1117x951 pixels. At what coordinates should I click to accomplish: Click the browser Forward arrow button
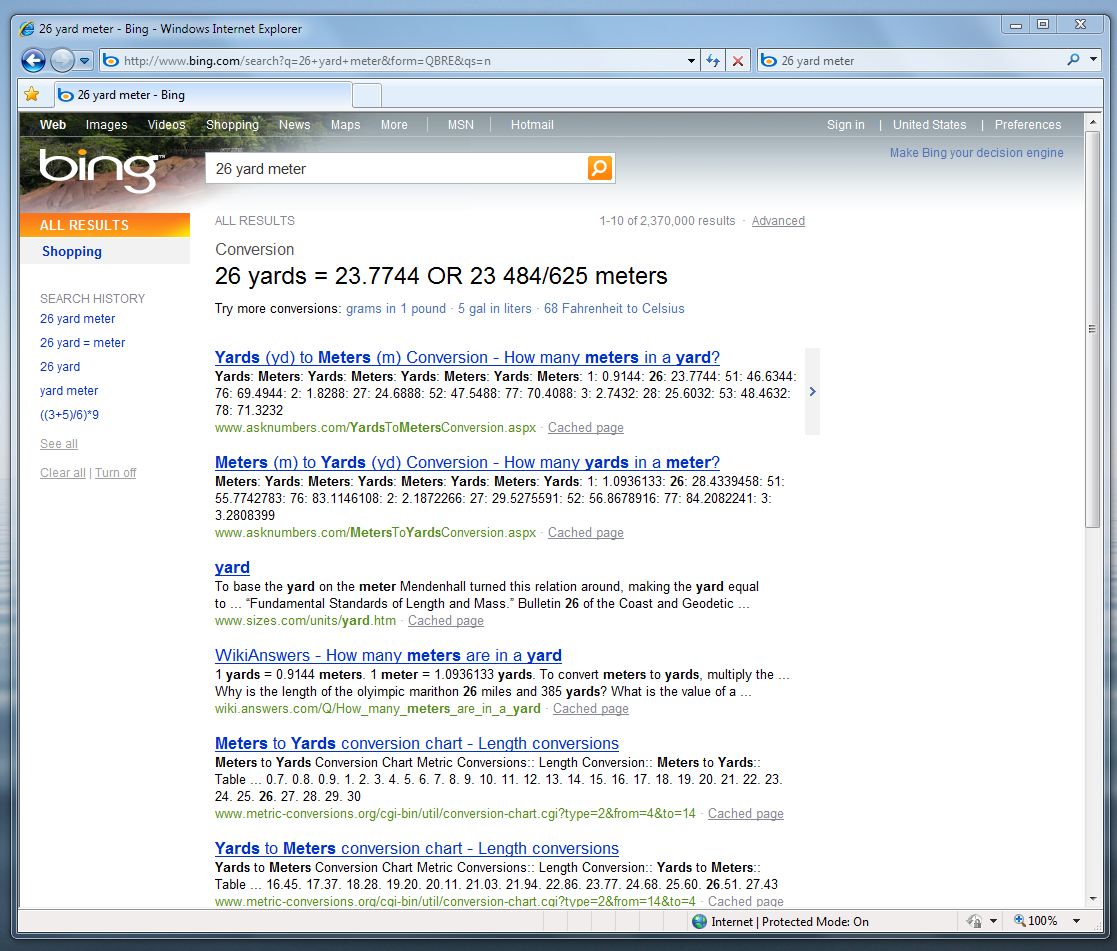pyautogui.click(x=63, y=61)
